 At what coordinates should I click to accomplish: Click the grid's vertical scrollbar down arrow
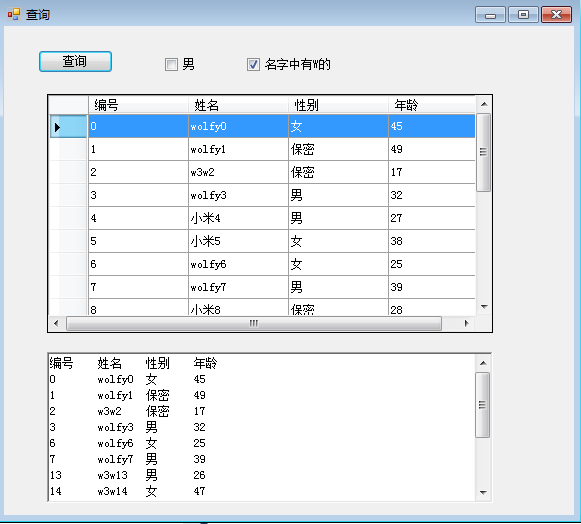pos(484,307)
